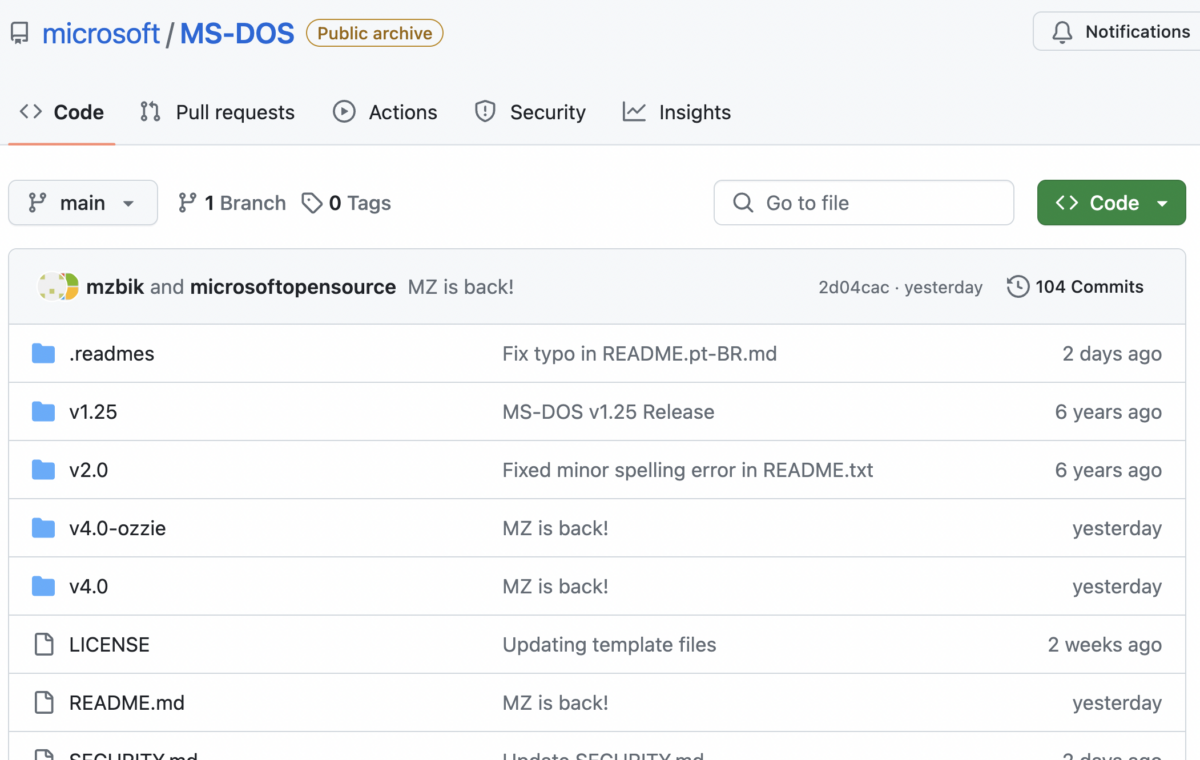Screen dimensions: 1200x760
Task: Open the Pull requests tab
Action: pyautogui.click(x=217, y=112)
